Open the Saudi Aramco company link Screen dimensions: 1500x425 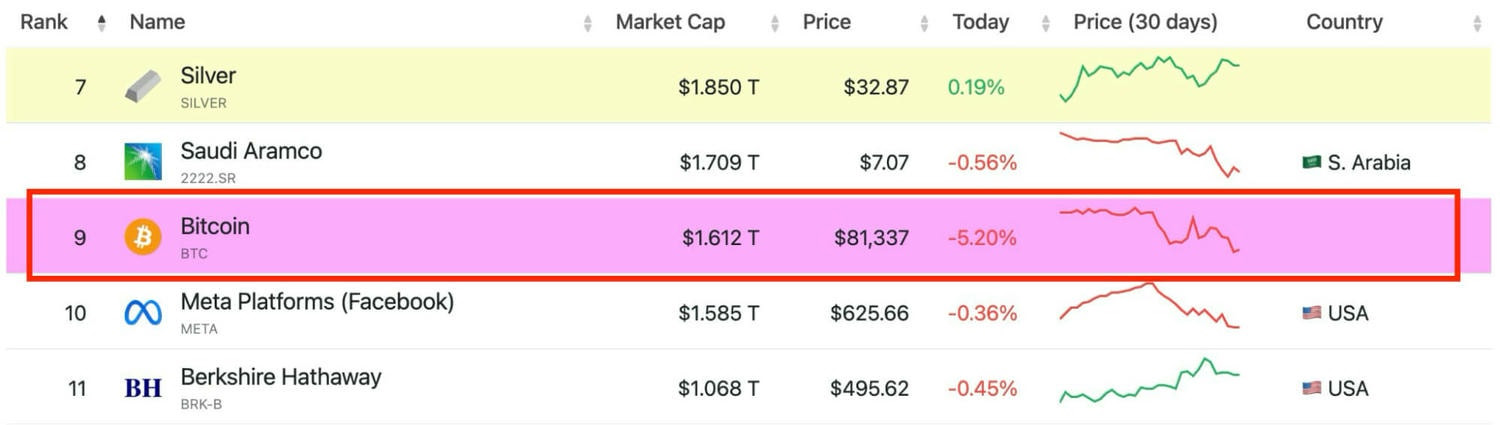251,152
